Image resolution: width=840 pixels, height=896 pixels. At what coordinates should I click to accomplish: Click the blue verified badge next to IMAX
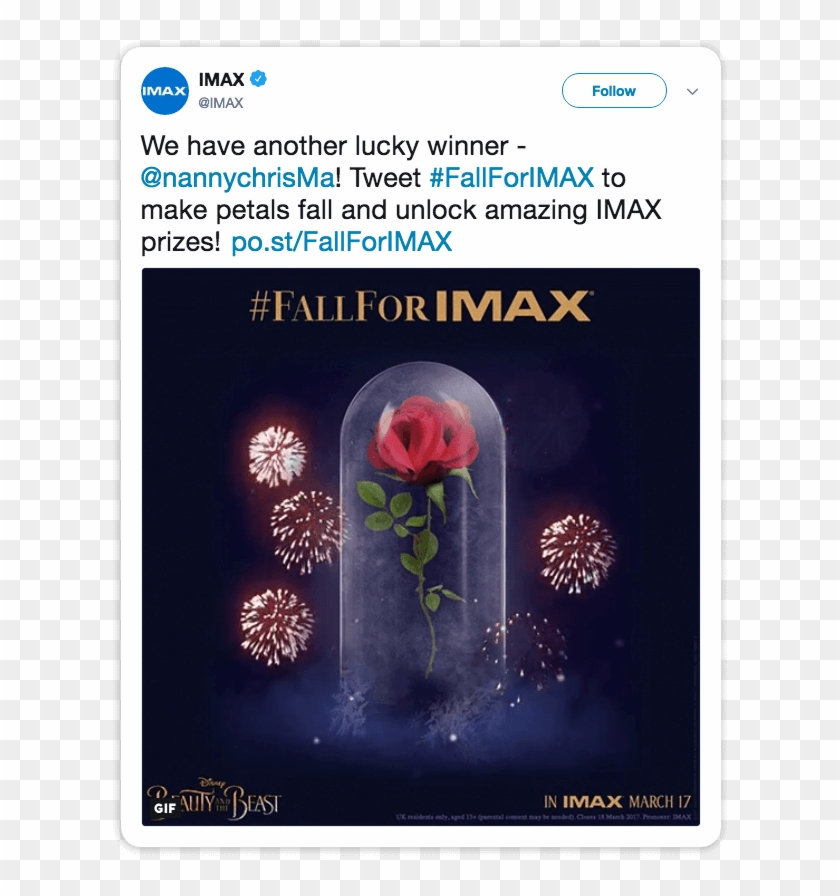click(x=260, y=79)
